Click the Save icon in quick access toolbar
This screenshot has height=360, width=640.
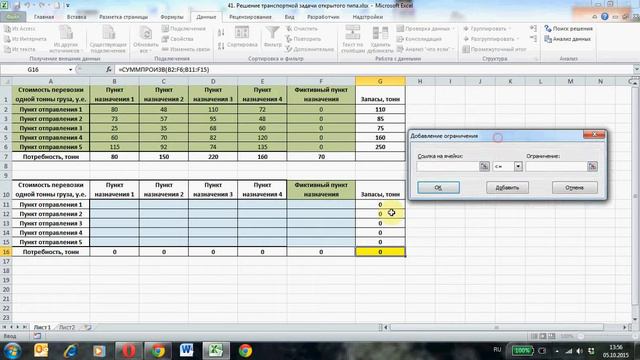[x=17, y=6]
